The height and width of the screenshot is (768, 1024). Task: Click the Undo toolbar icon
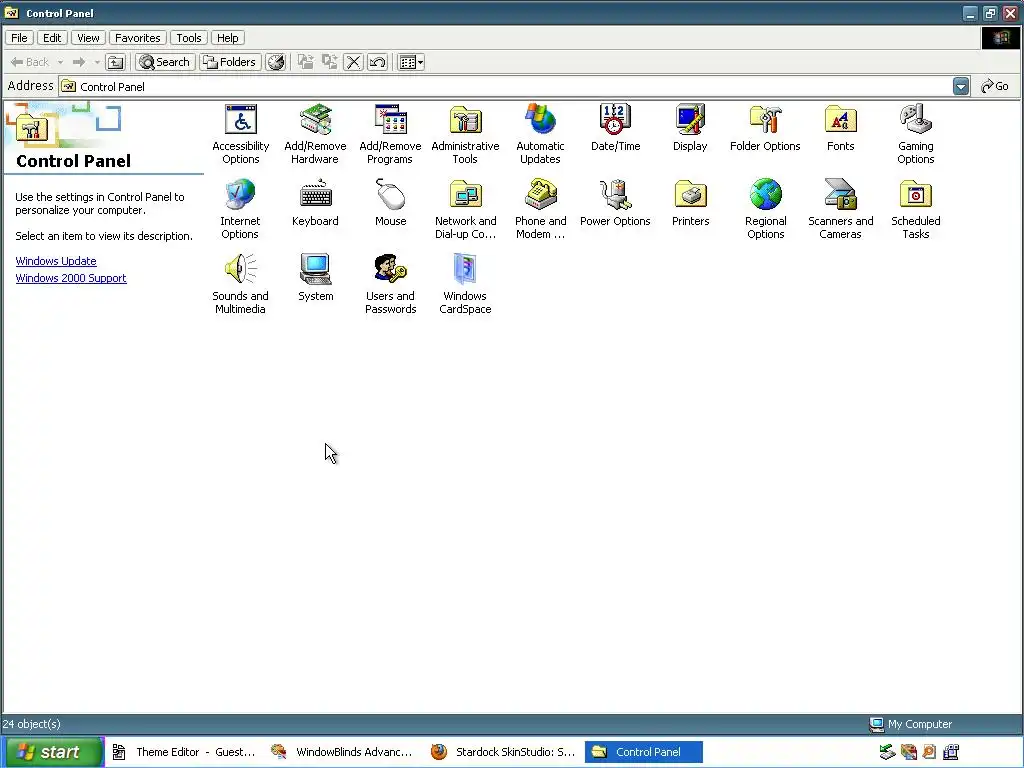coord(377,62)
